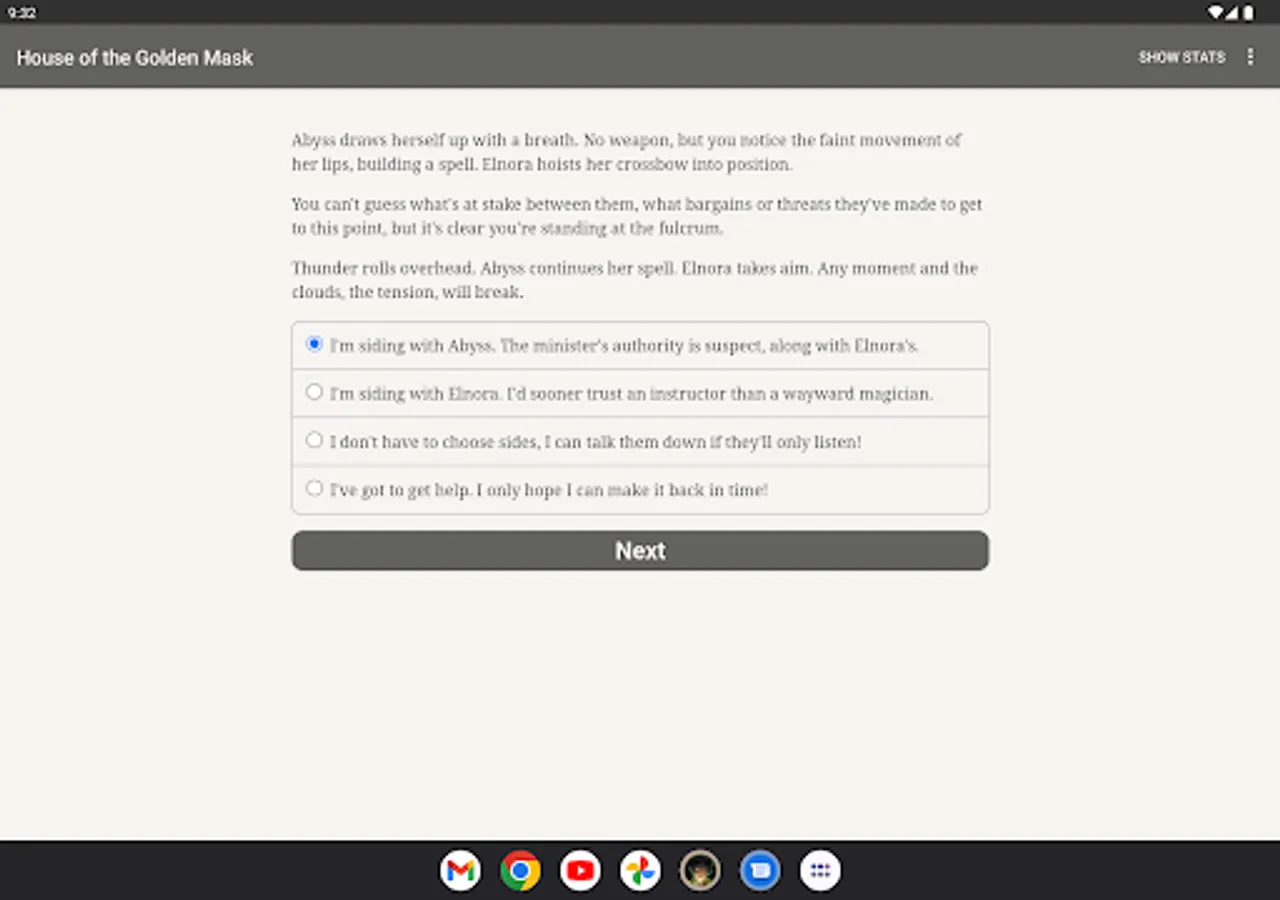Open the three-dot overflow menu
Screen dimensions: 1280x900
coord(1250,57)
